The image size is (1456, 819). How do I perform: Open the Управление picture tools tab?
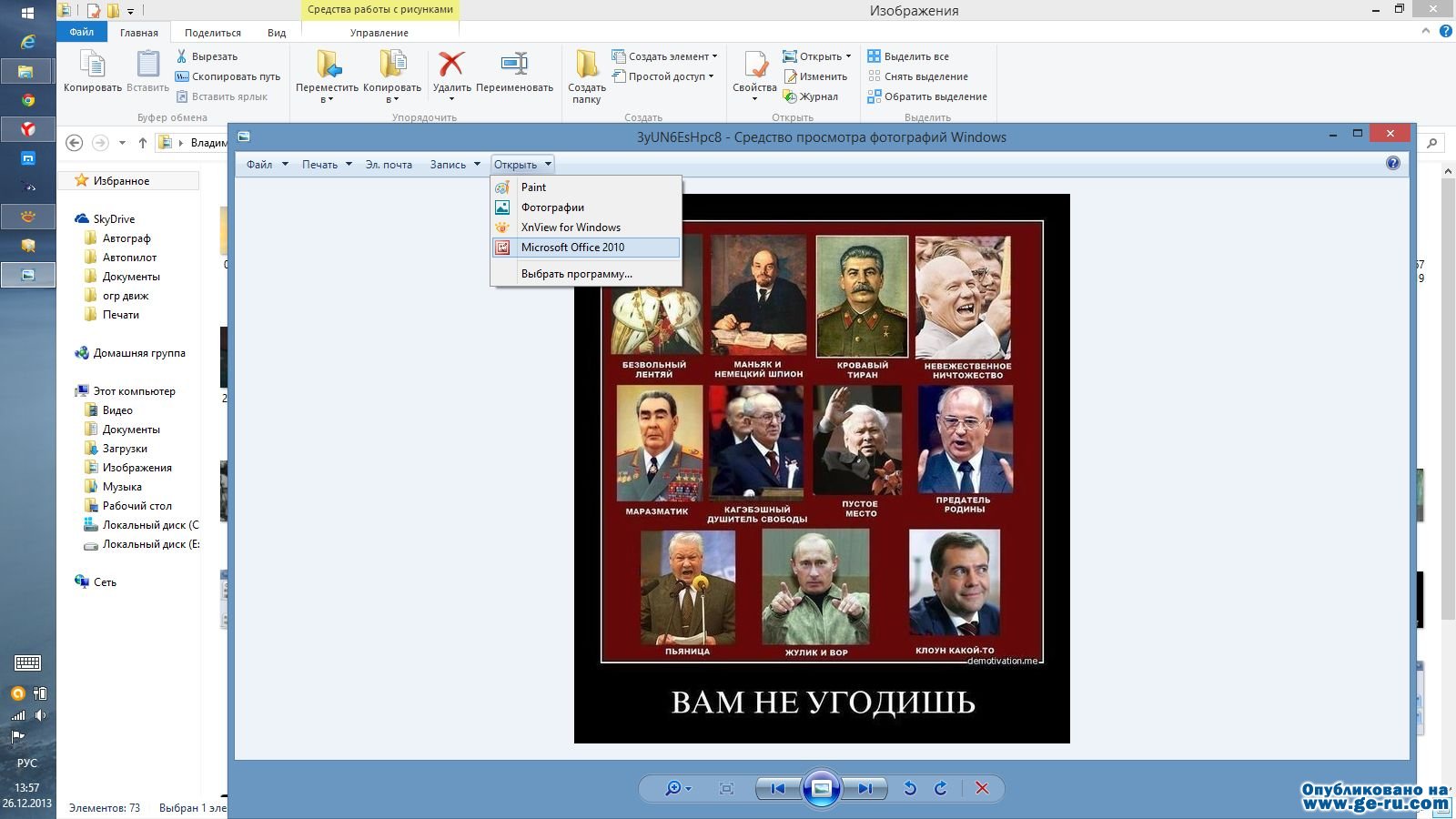pyautogui.click(x=379, y=33)
